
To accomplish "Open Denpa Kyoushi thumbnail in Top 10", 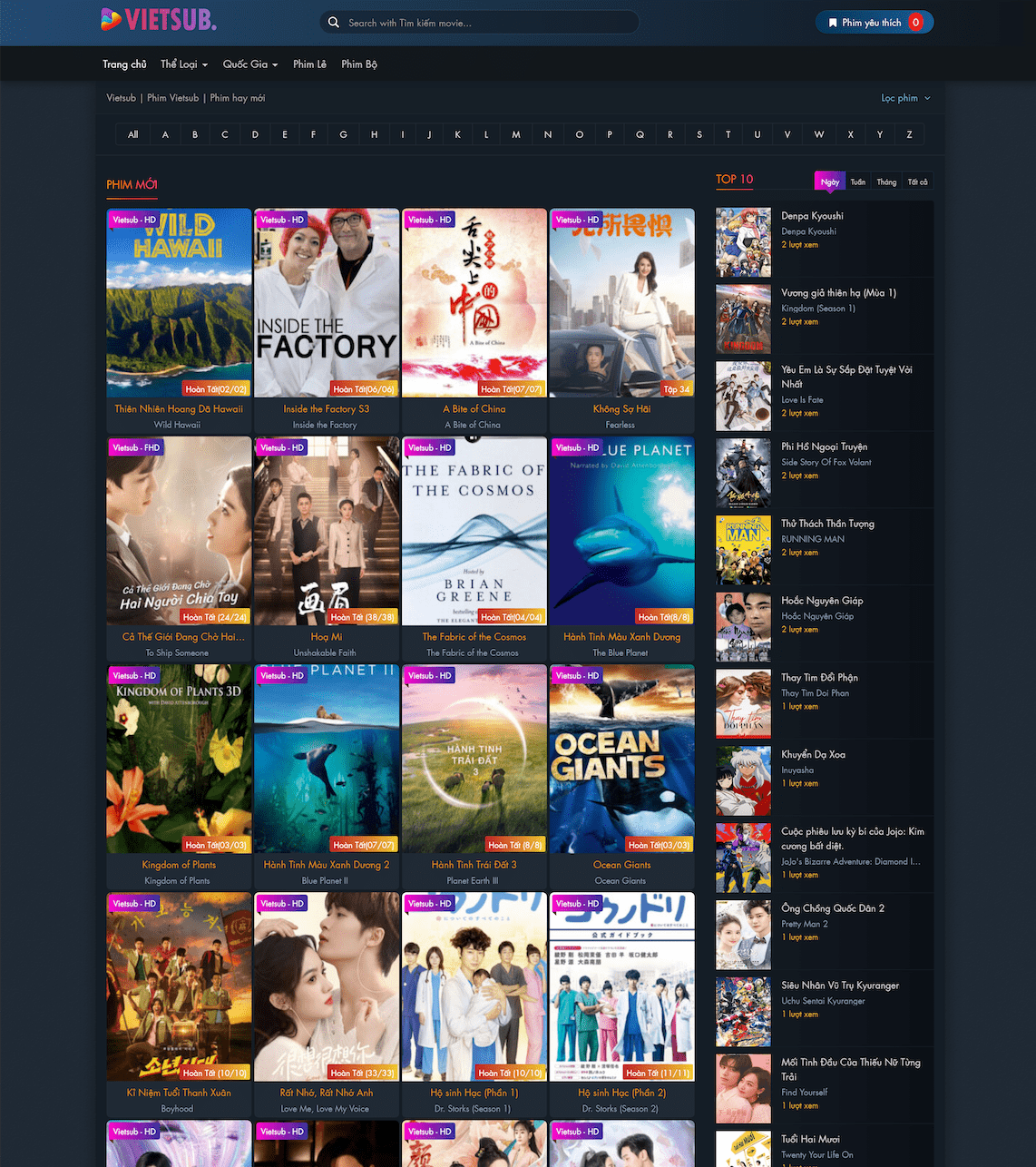I will click(x=743, y=242).
